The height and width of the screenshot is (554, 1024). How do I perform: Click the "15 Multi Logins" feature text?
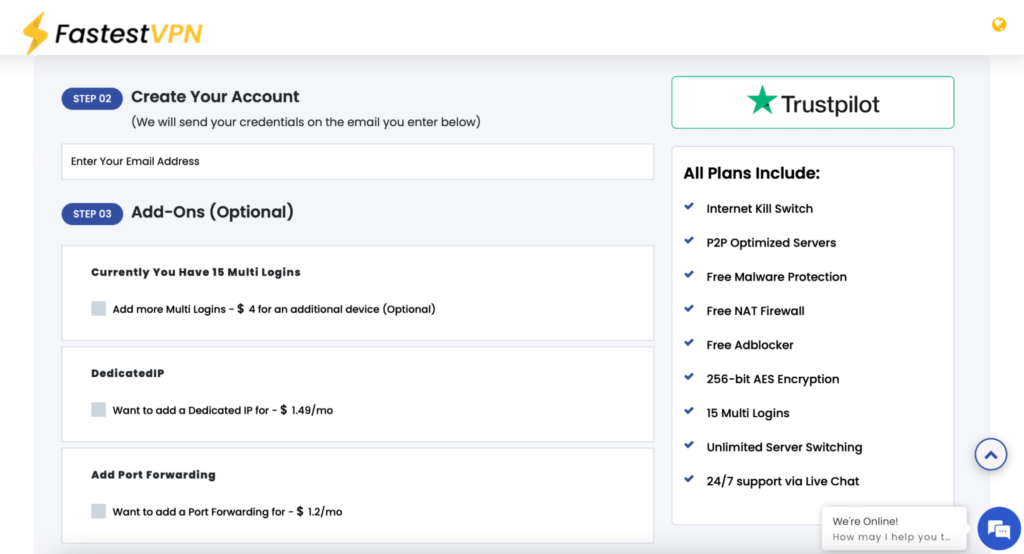coord(748,413)
